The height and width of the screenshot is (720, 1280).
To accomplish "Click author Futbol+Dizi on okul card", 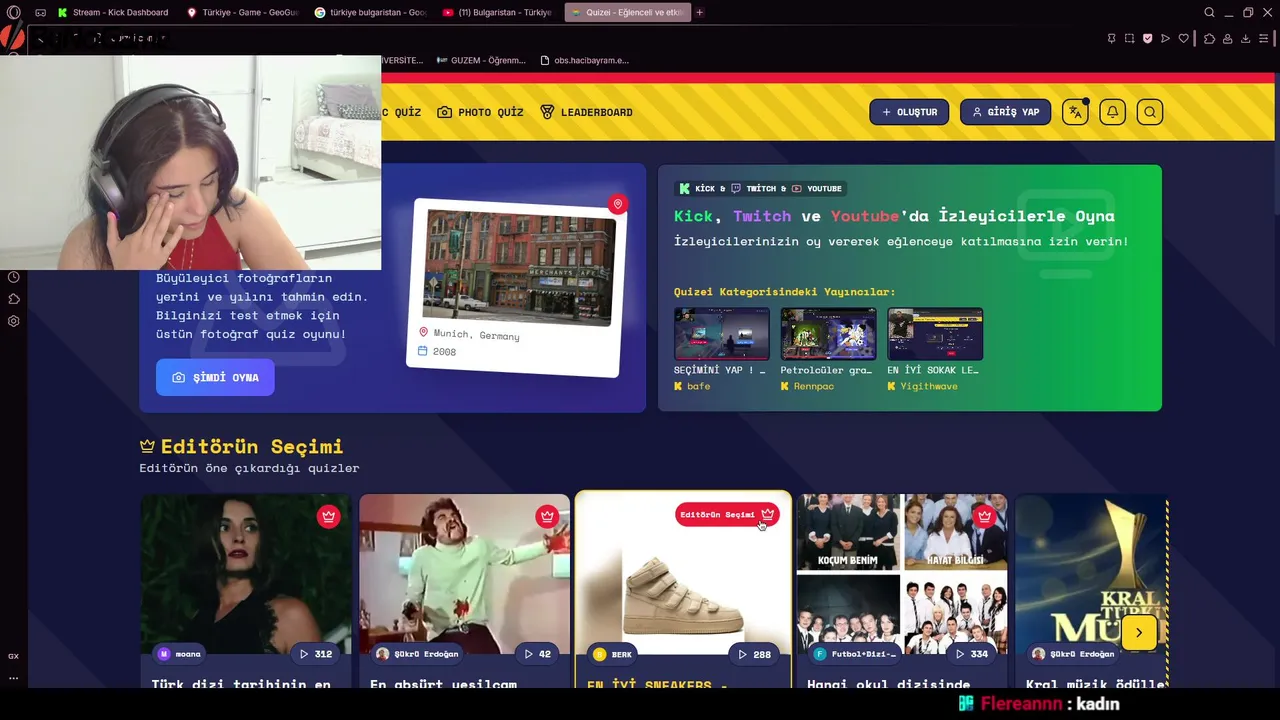I will point(856,654).
